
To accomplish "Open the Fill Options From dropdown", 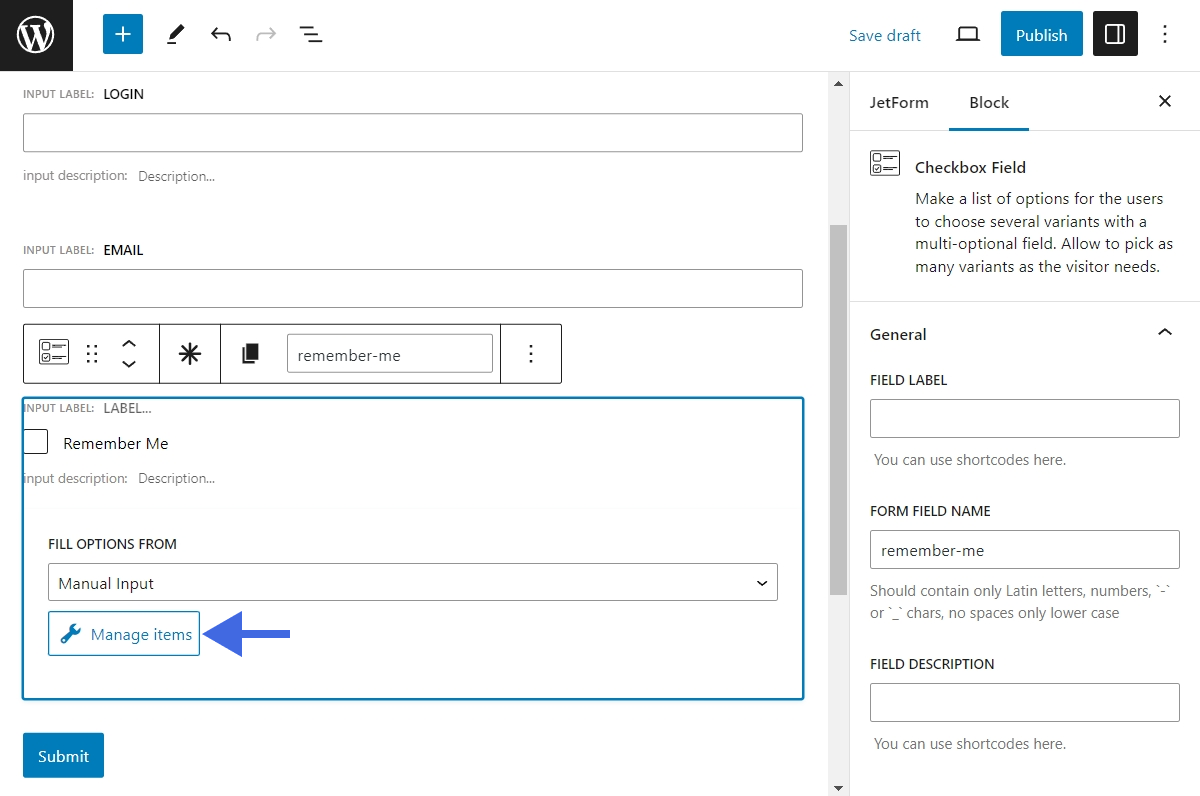I will coord(413,581).
